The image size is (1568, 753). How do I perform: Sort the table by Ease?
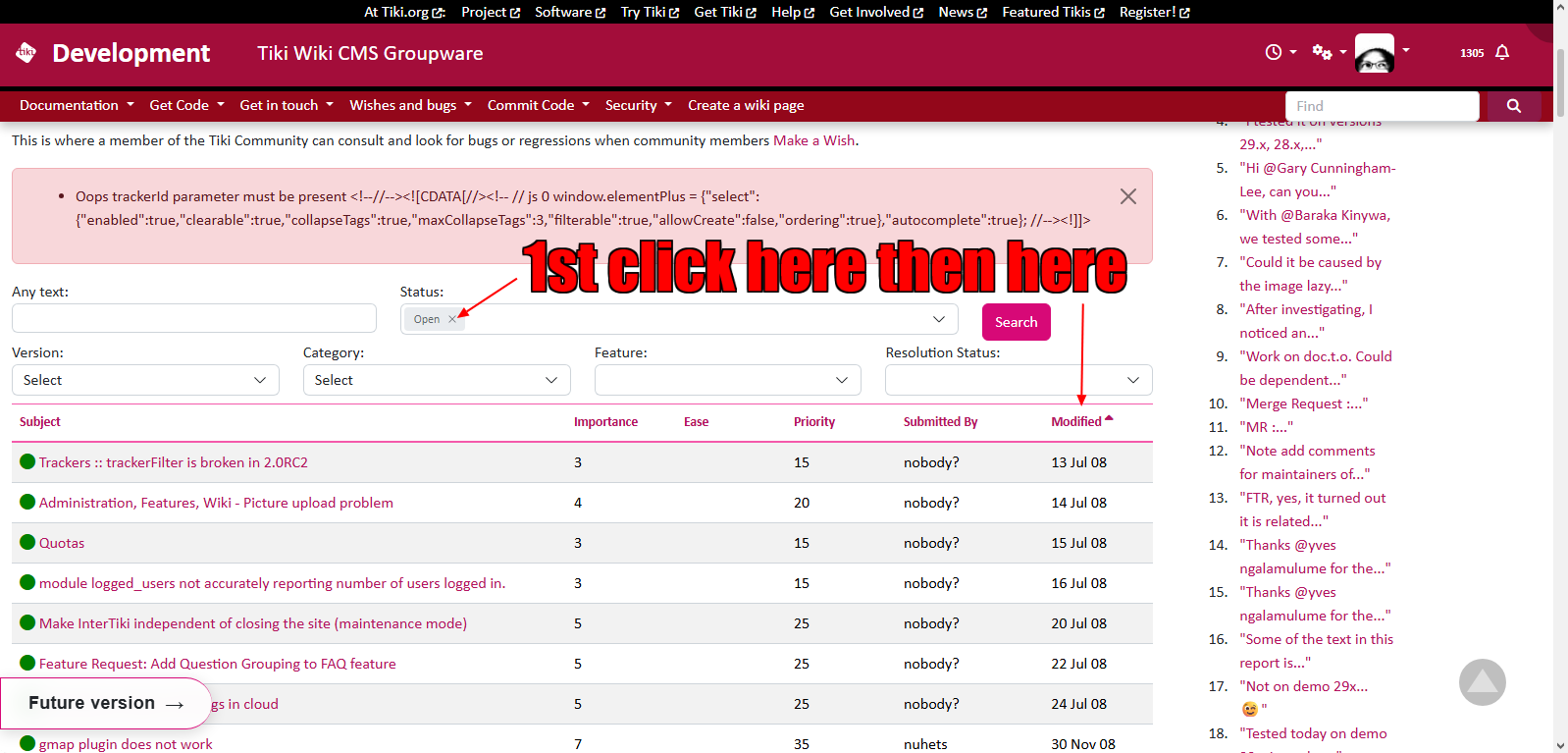(x=696, y=421)
